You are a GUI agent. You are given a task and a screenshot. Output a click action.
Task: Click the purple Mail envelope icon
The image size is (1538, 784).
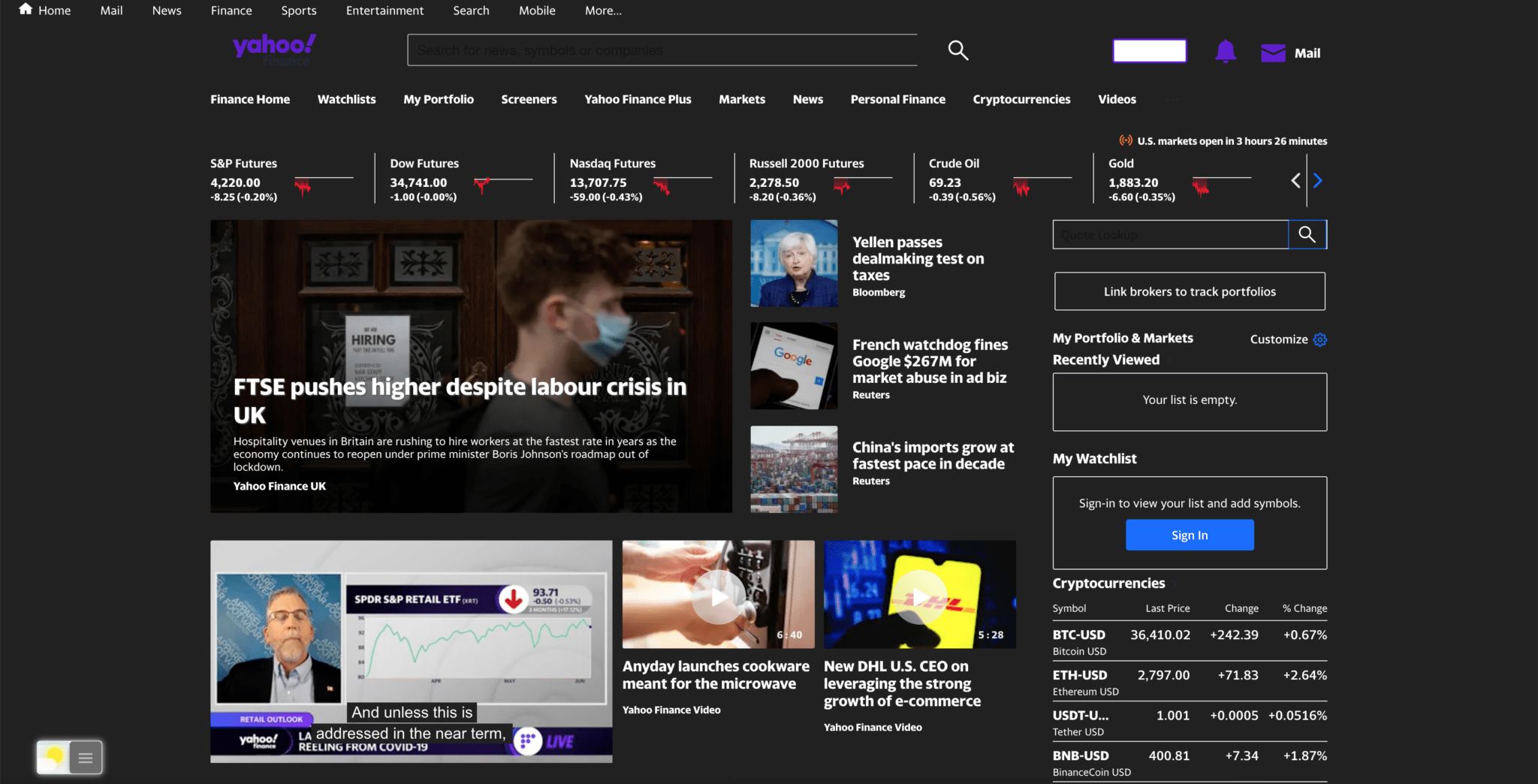click(x=1273, y=53)
